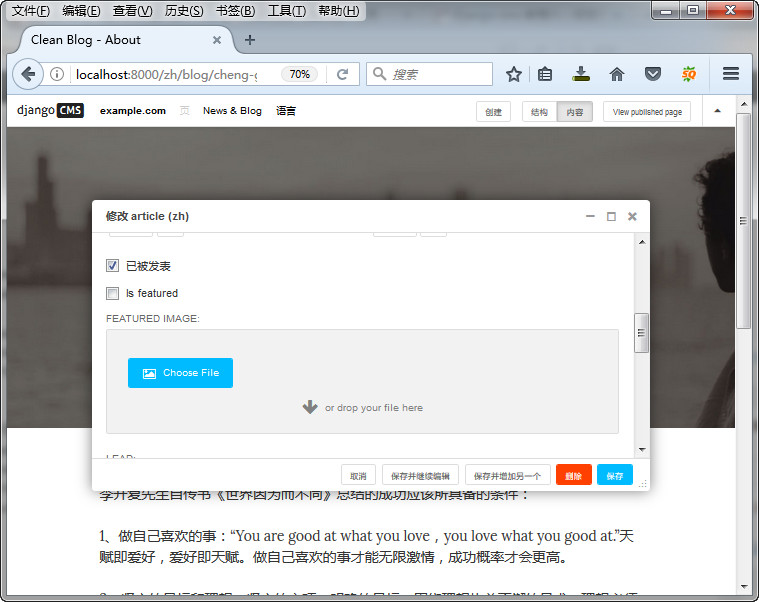Click the modal resize grip corner
Screen dimensions: 759x602
pyautogui.click(x=643, y=483)
